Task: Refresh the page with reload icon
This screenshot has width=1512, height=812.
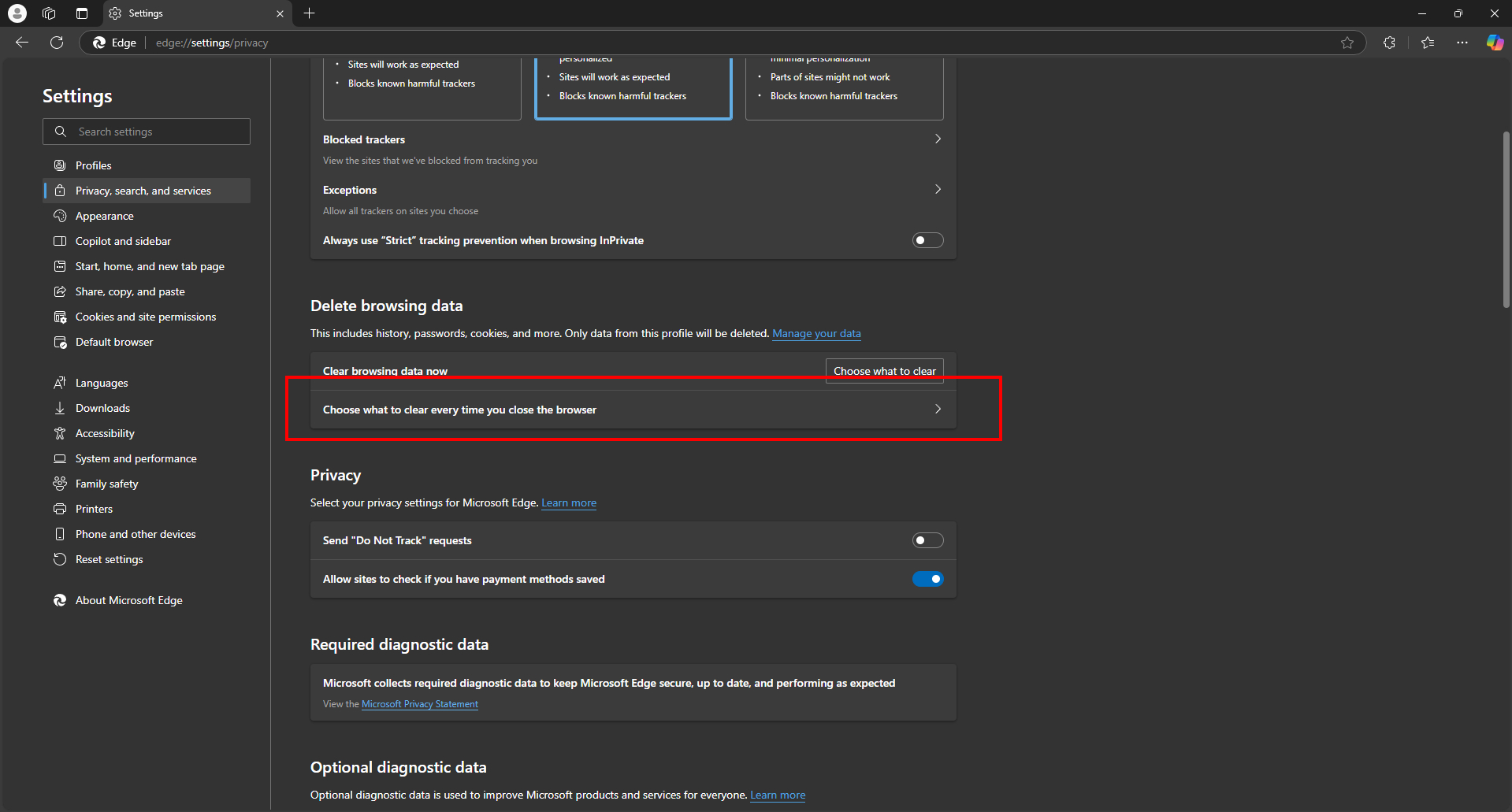Action: 57,43
